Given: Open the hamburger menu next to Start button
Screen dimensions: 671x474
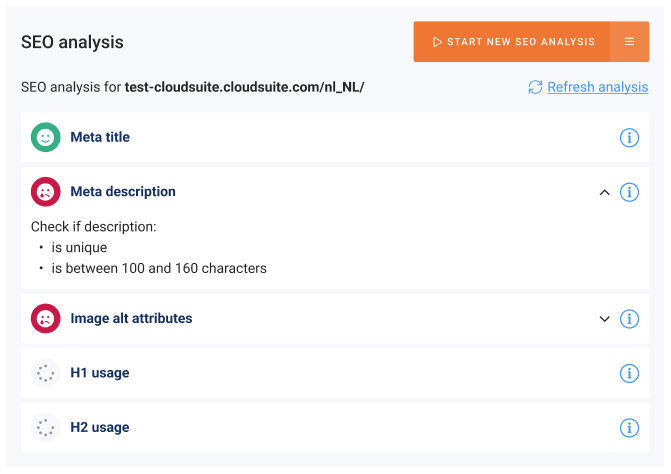Looking at the screenshot, I should [629, 42].
